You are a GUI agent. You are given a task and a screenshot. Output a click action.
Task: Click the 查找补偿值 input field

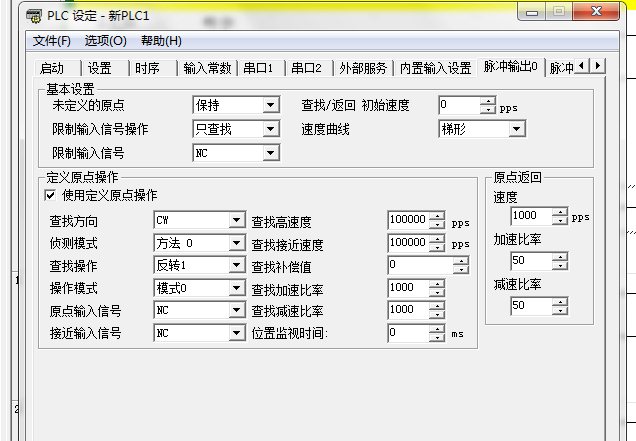pyautogui.click(x=419, y=265)
